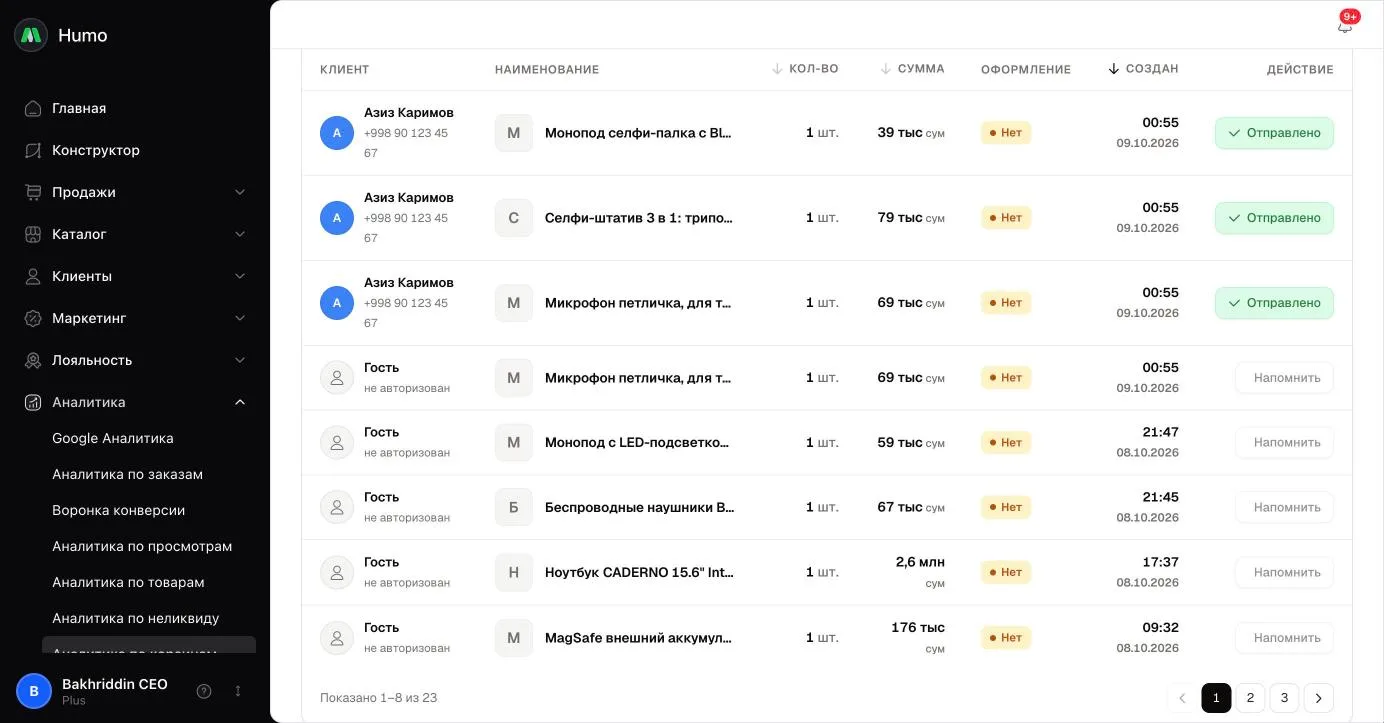Go to the next page arrow
Screen dimensions: 1384x723
(x=1319, y=698)
